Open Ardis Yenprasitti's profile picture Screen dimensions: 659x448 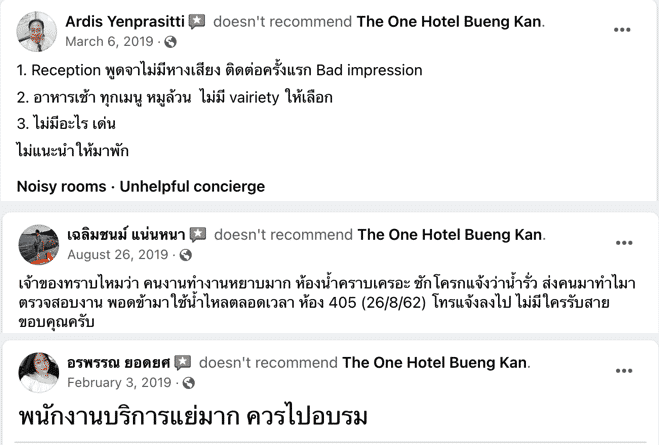36,31
